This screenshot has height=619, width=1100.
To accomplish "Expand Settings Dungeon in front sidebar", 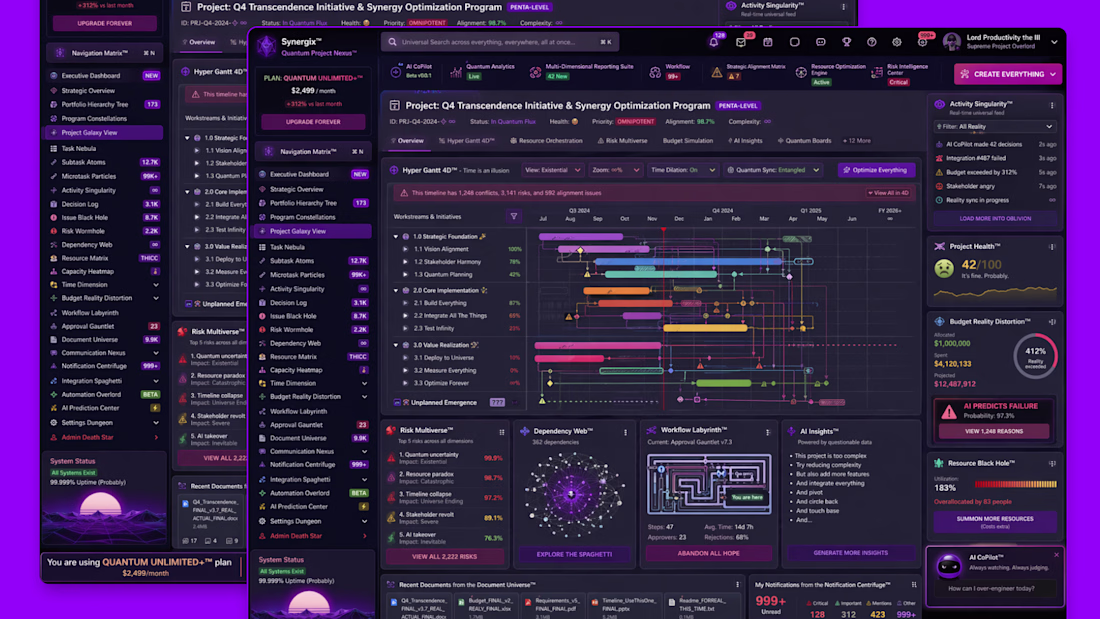I will 364,521.
